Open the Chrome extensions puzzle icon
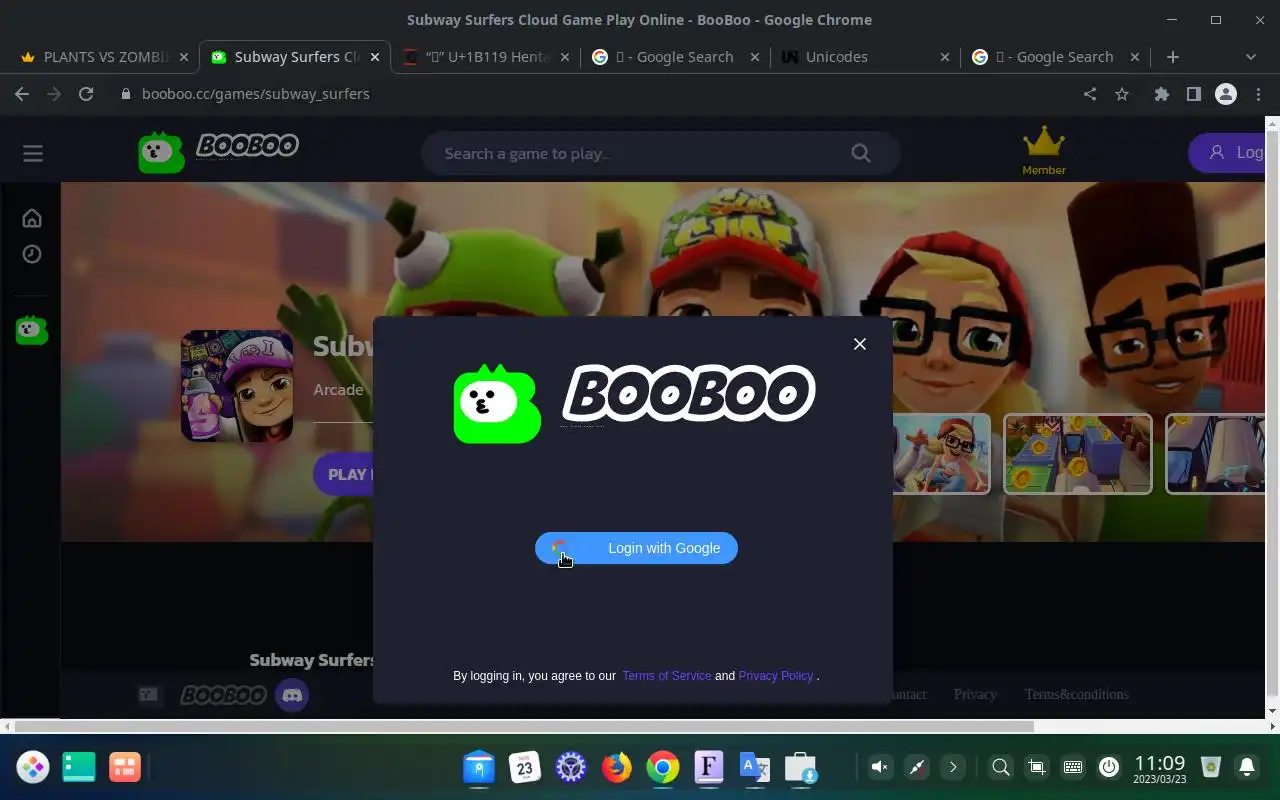1280x800 pixels. tap(1161, 94)
